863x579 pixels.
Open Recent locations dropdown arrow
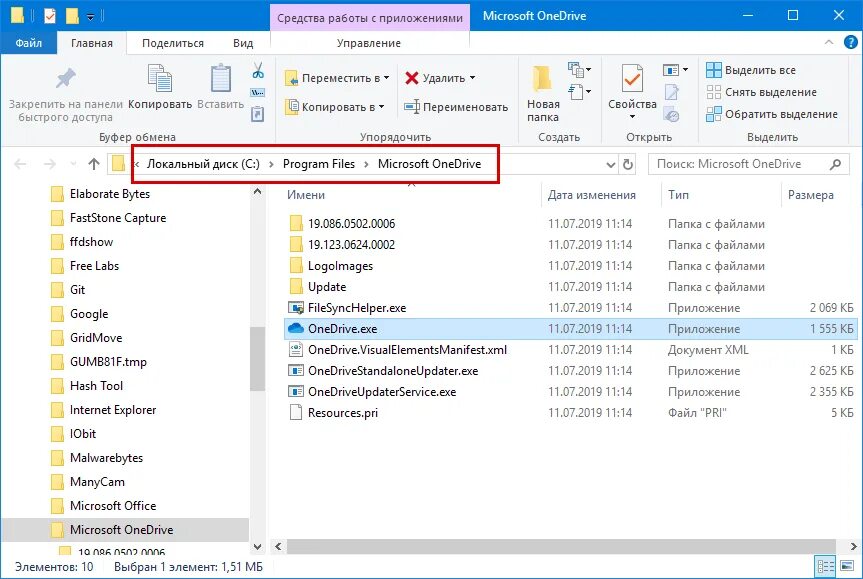pos(73,164)
